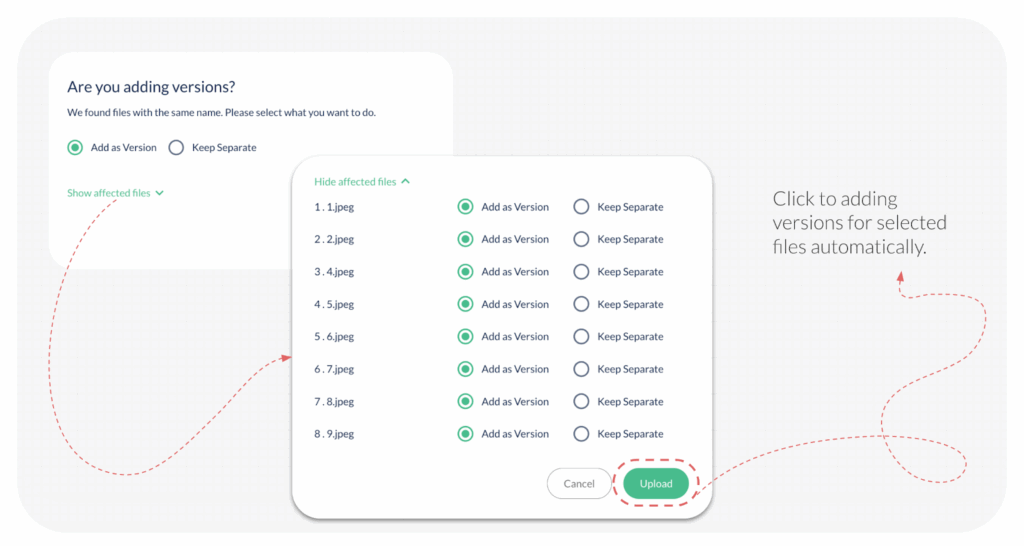1024x547 pixels.
Task: Select 'Add as Version' for 4.jpeg
Action: 465,272
